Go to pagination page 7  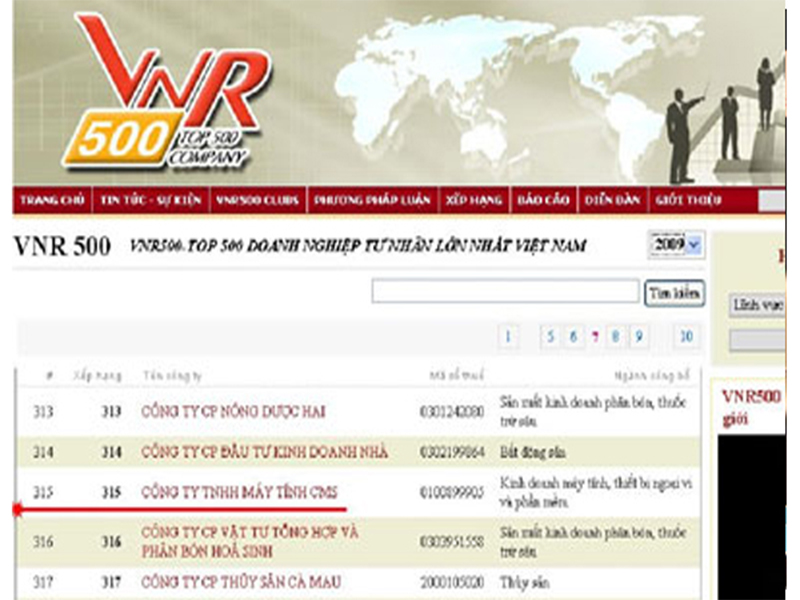595,337
